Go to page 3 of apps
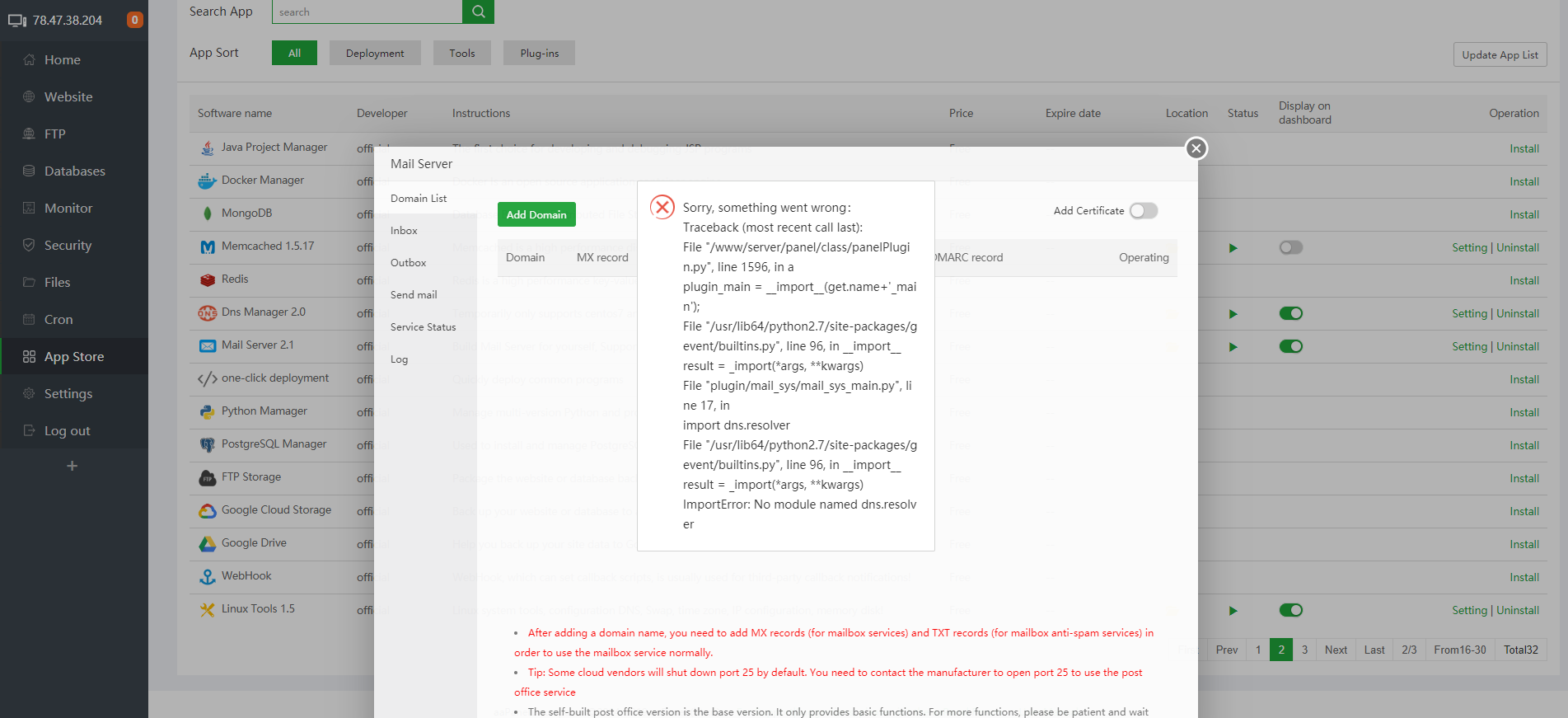Screen dimensions: 1568x718 [x=1304, y=650]
